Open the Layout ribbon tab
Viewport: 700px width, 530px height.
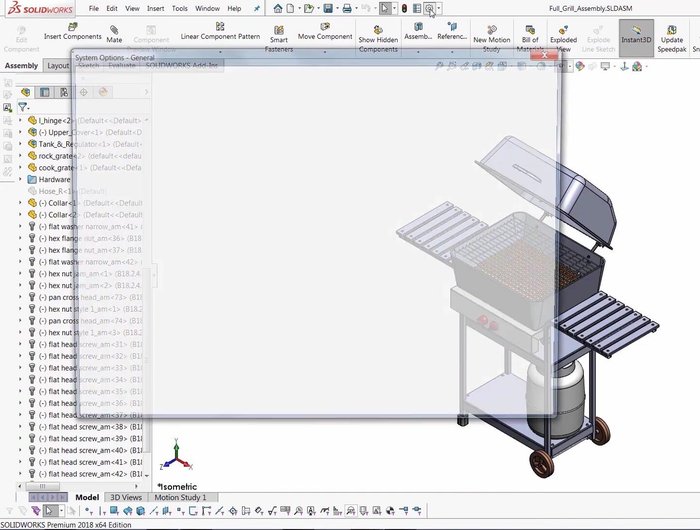(59, 66)
